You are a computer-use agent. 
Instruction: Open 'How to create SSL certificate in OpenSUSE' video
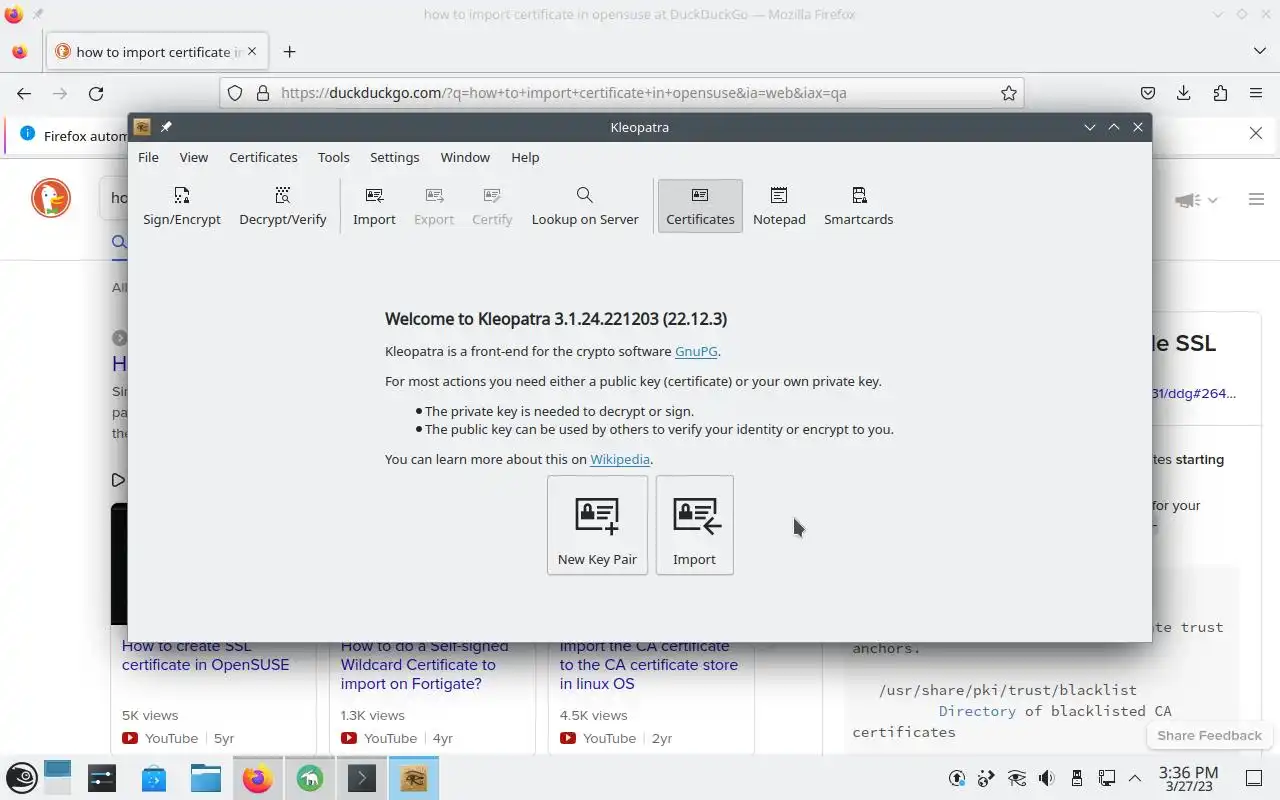[x=205, y=655]
